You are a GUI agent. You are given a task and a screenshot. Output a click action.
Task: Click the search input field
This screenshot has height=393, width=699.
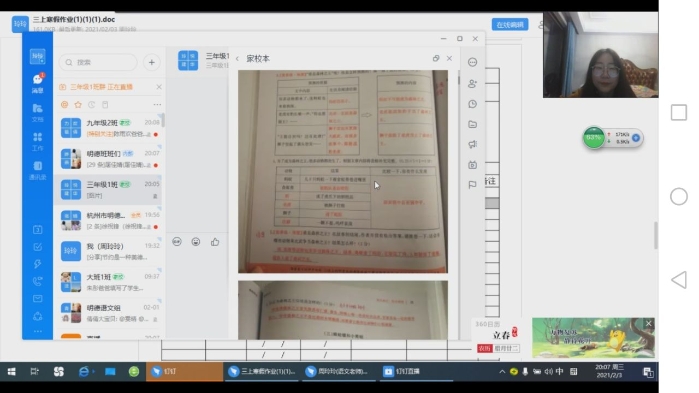(x=99, y=62)
